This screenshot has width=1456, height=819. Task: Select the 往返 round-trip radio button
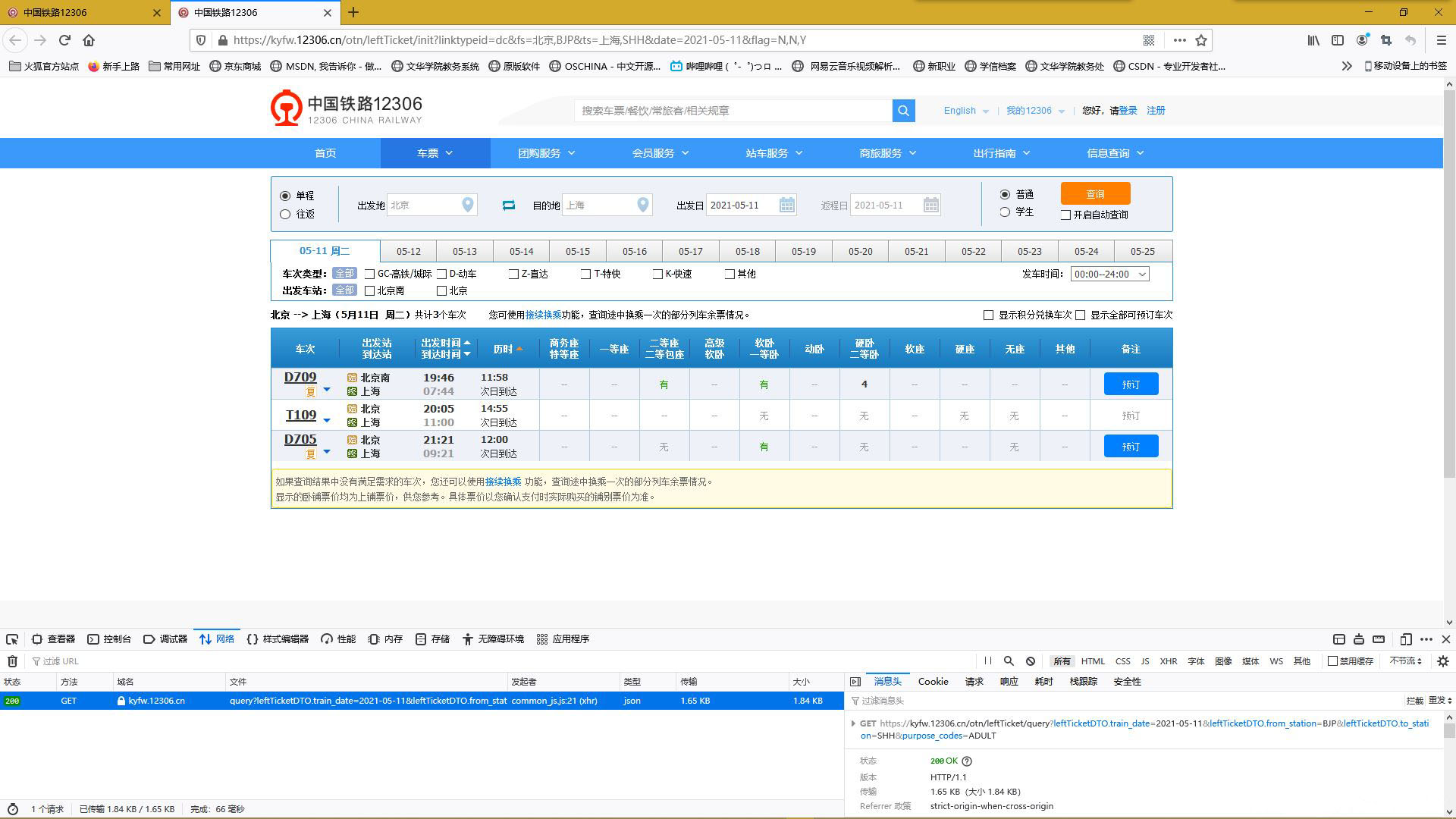286,215
